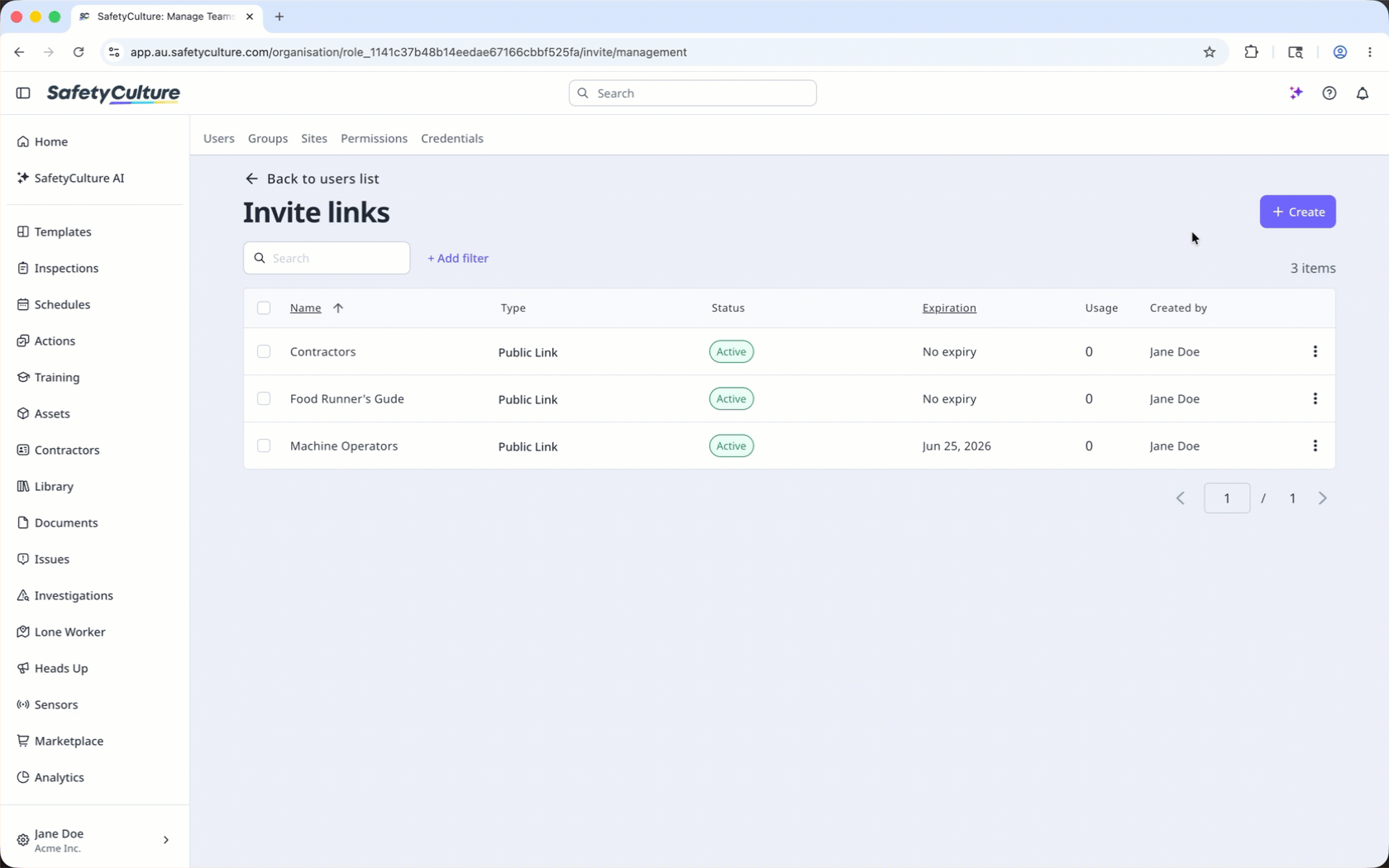This screenshot has width=1389, height=868.
Task: Click the browser address bar URL
Action: 408,52
